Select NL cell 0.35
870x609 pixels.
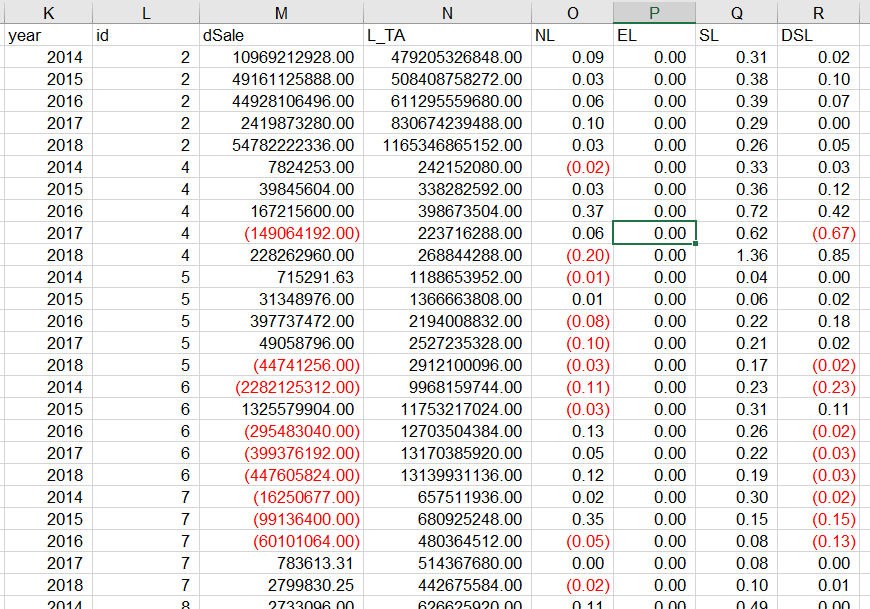pyautogui.click(x=573, y=519)
